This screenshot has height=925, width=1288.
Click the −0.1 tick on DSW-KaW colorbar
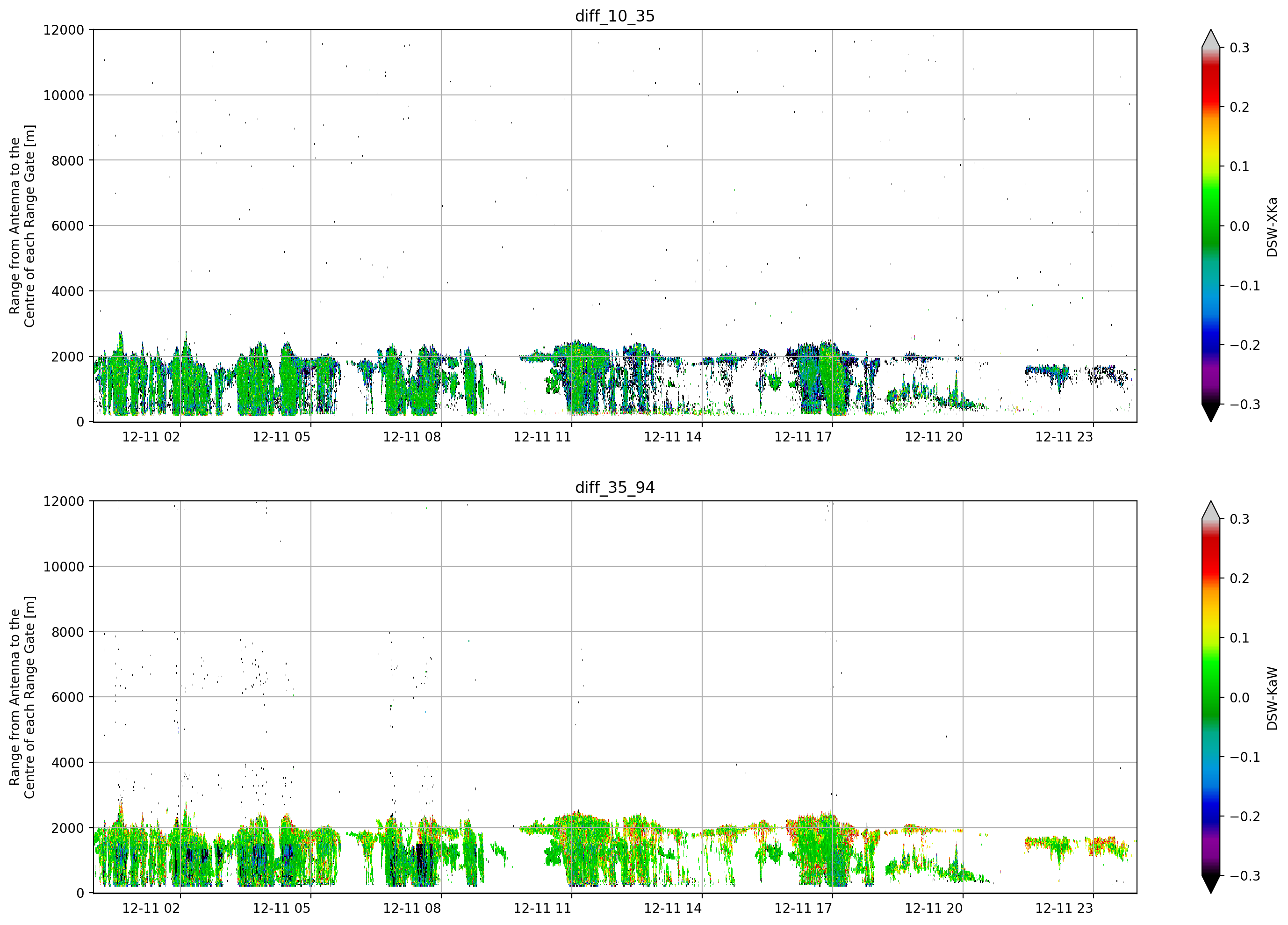pyautogui.click(x=1245, y=758)
